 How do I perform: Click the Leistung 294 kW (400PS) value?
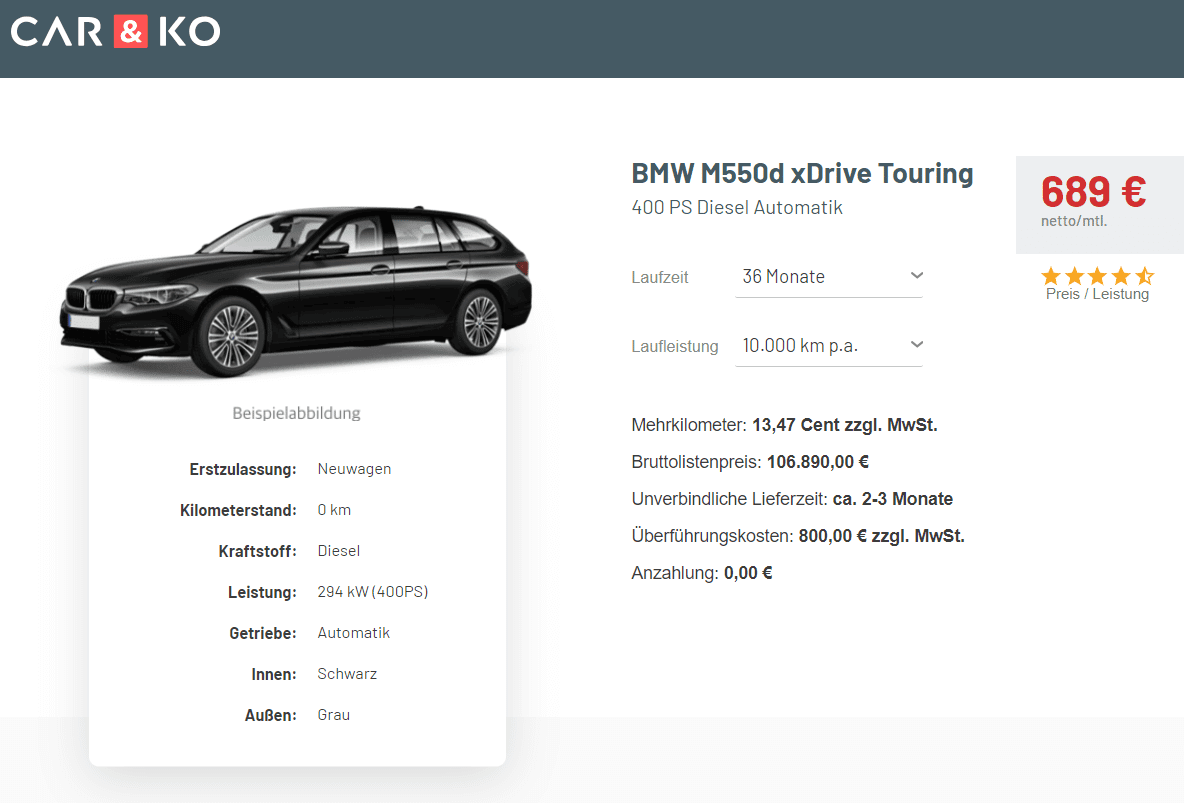click(x=372, y=591)
